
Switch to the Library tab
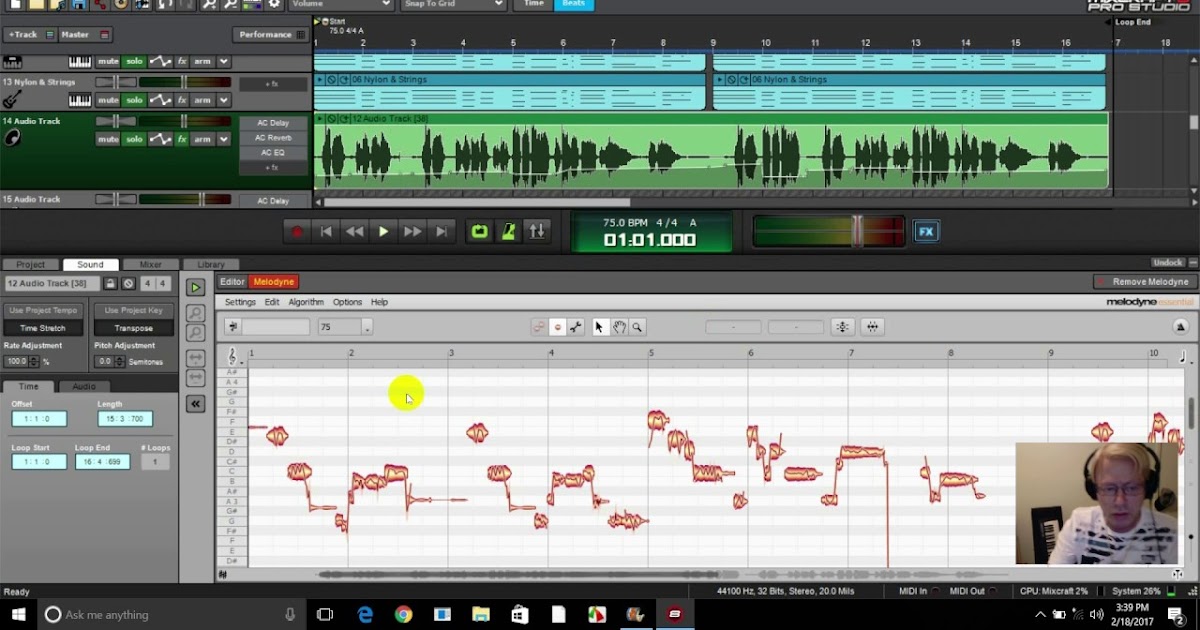pyautogui.click(x=211, y=265)
